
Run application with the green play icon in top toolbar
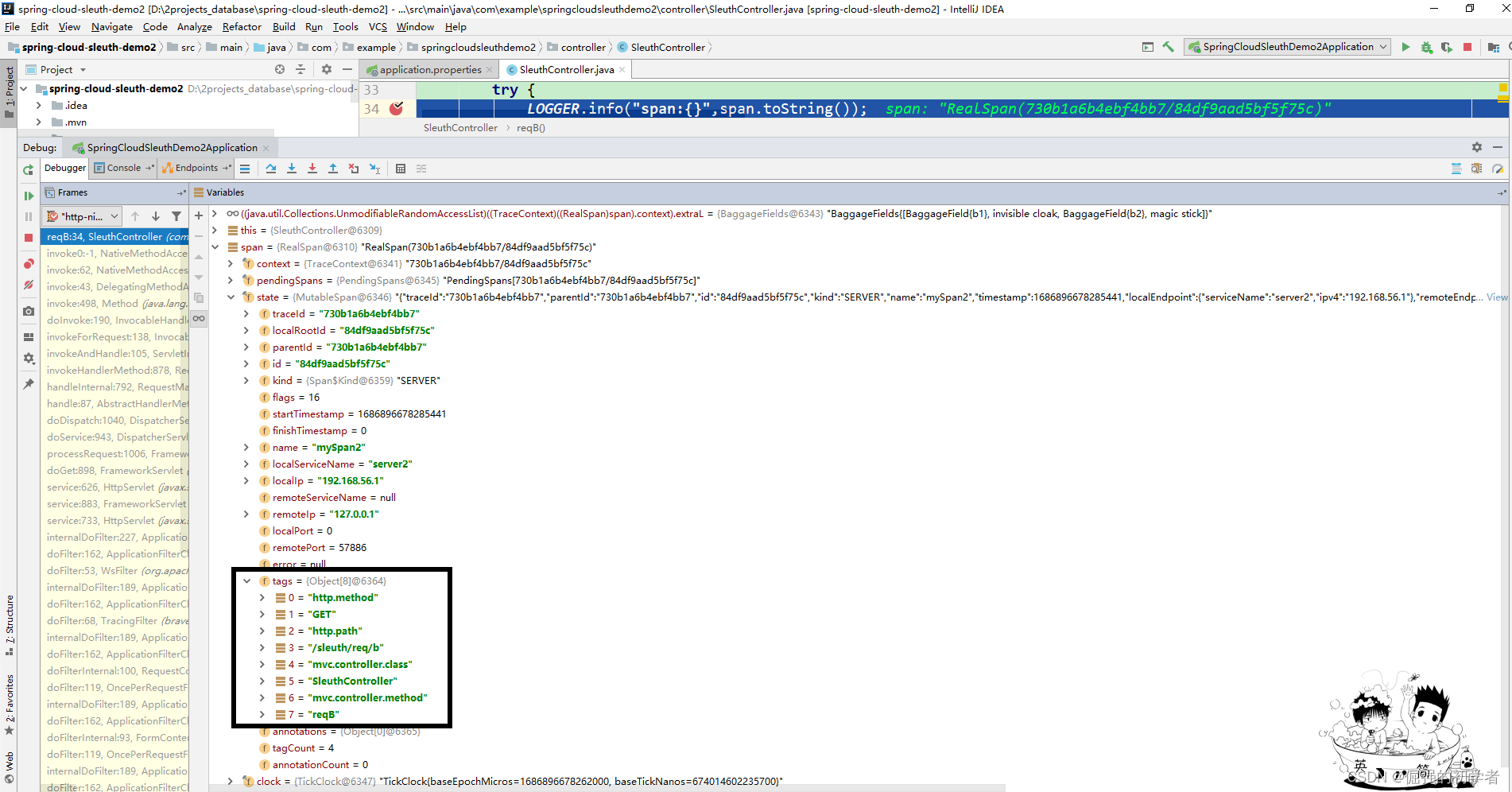pyautogui.click(x=1405, y=47)
